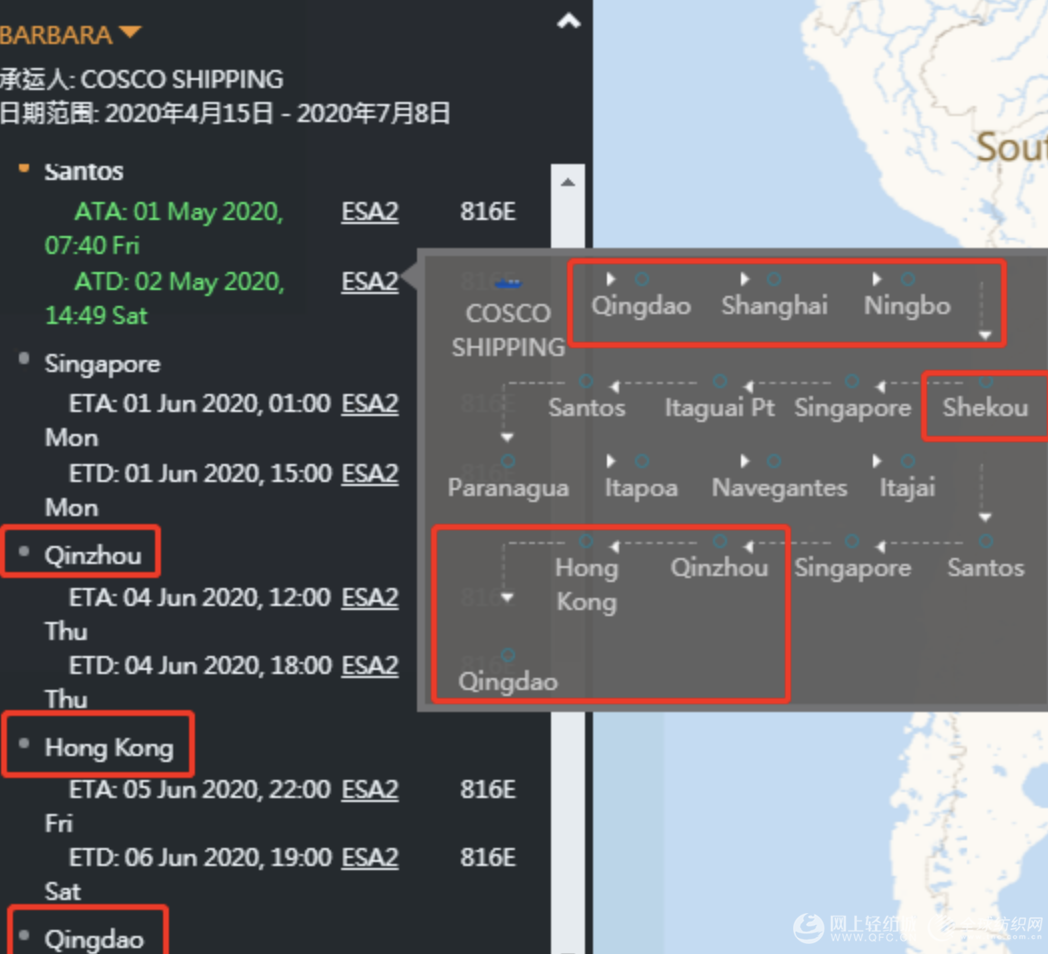Select Singapore in the port schedule list
This screenshot has width=1048, height=954.
tap(102, 364)
